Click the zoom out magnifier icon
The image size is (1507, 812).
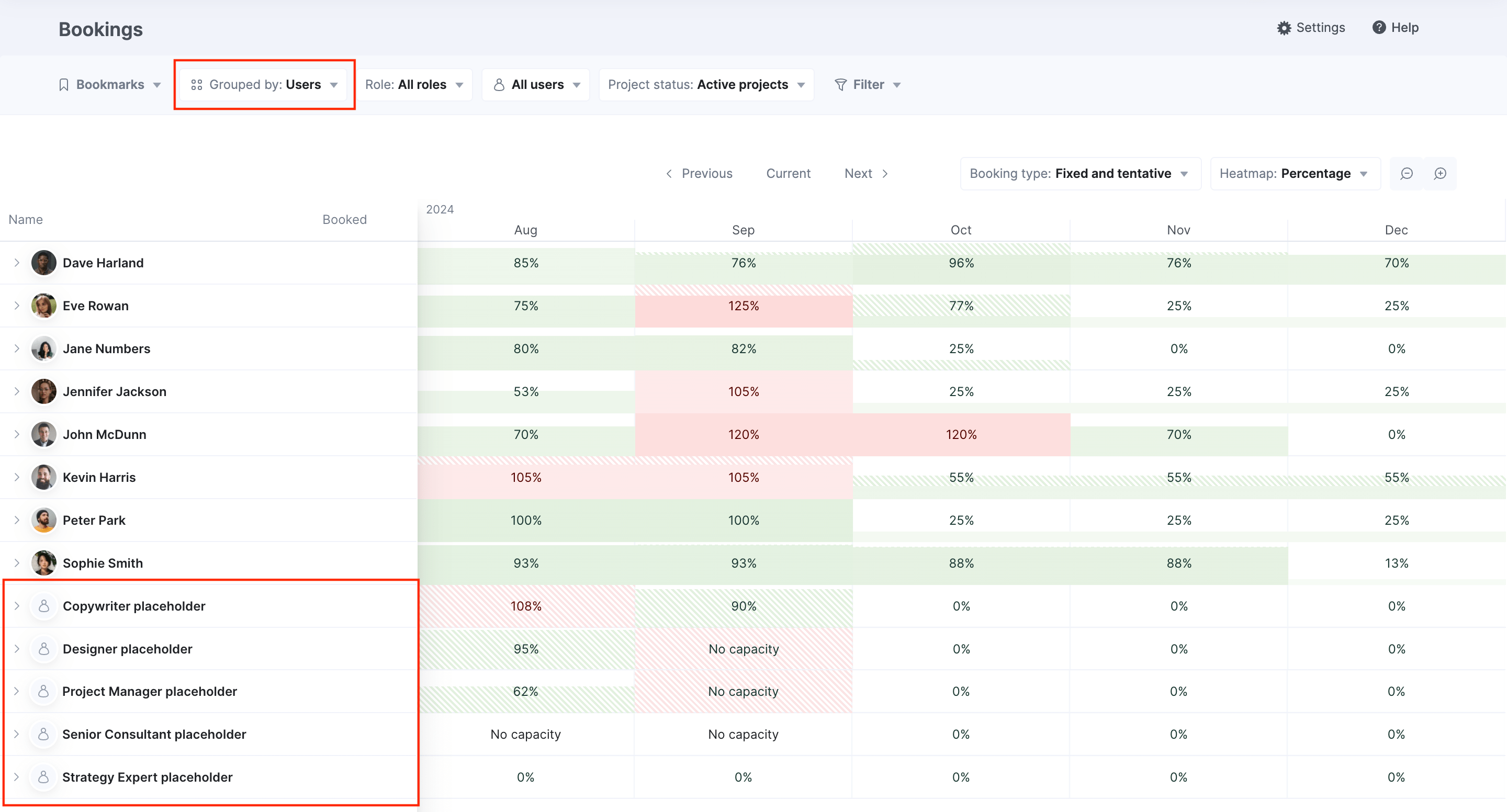tap(1407, 173)
